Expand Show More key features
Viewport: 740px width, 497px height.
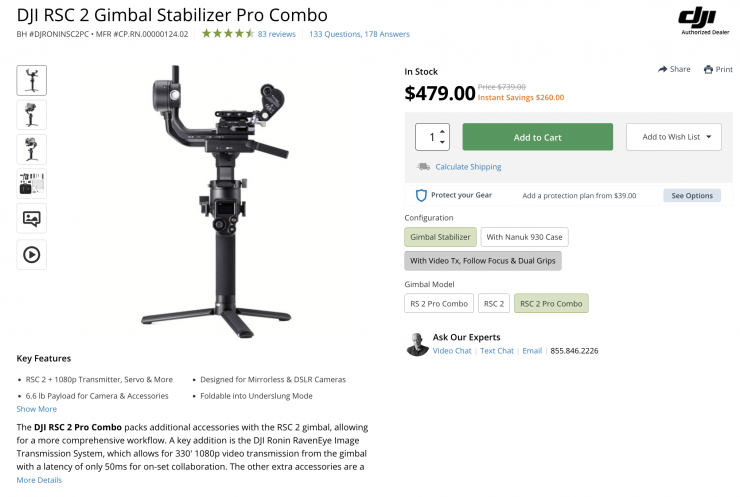coord(37,409)
